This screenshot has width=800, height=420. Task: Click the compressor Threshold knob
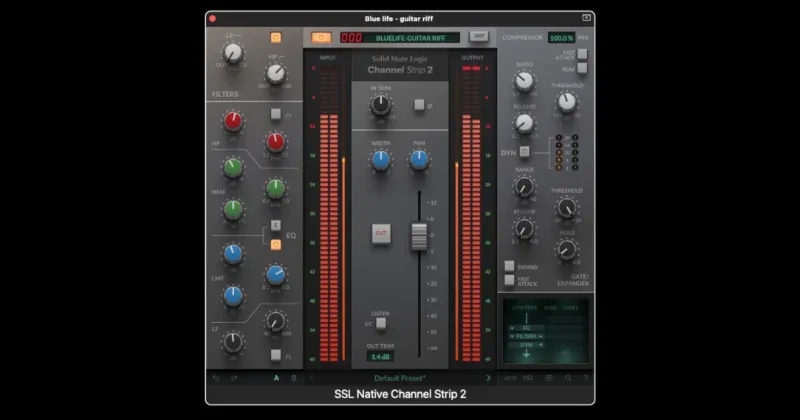point(566,102)
